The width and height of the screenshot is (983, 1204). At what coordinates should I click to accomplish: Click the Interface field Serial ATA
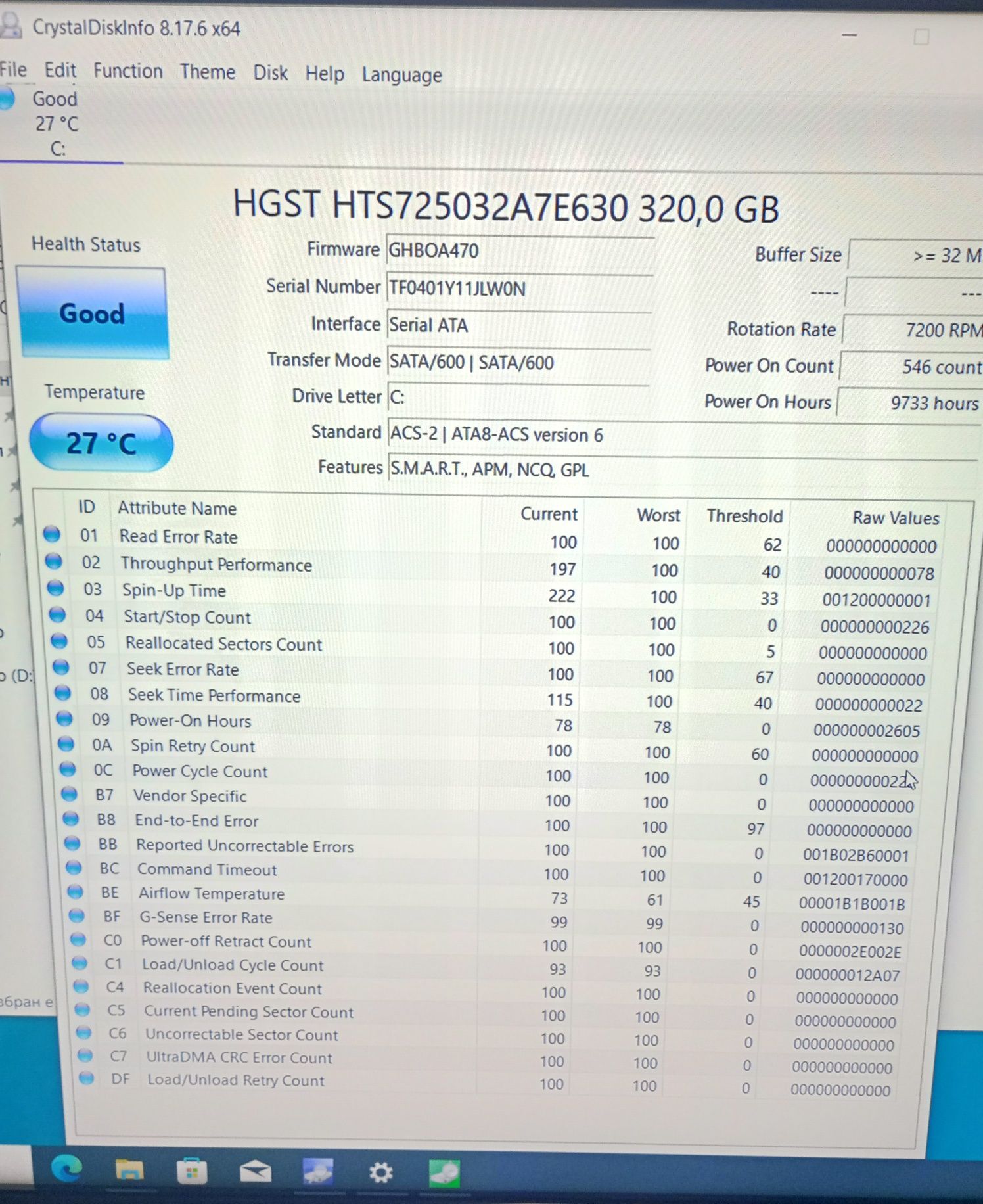point(518,325)
